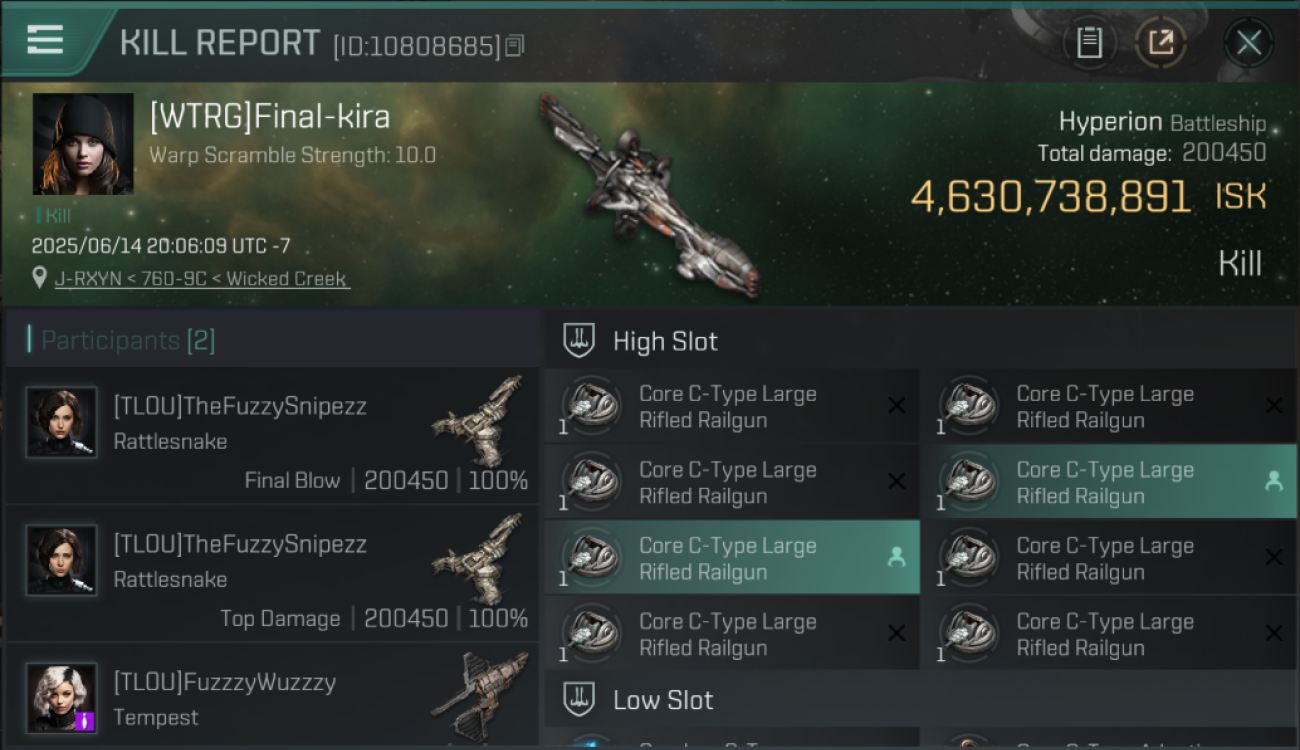
Task: Close the kill report window
Action: click(1249, 43)
